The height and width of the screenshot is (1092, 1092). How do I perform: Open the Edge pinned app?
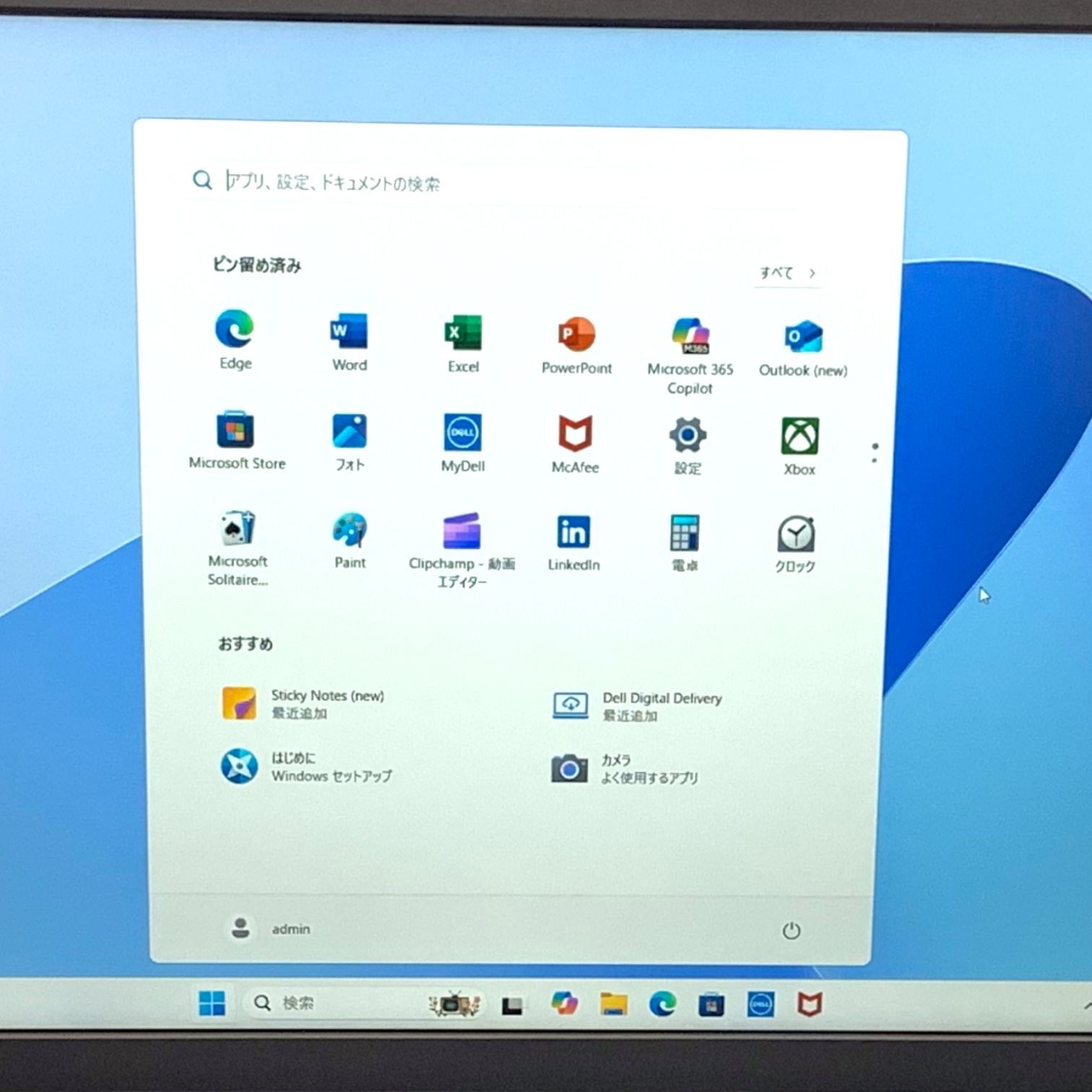tap(235, 339)
